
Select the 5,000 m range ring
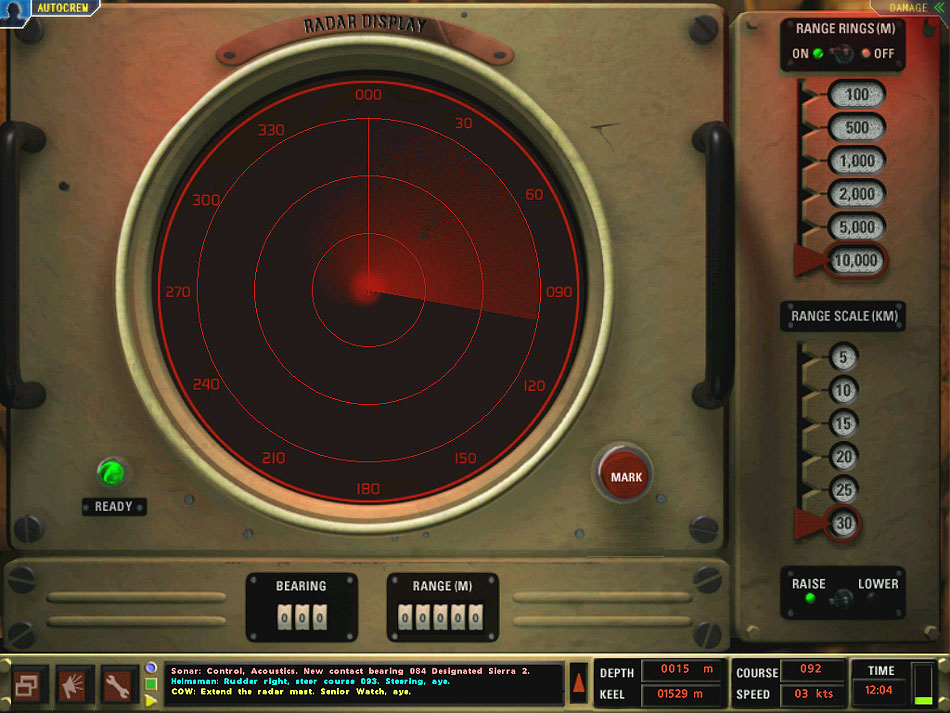(x=856, y=227)
